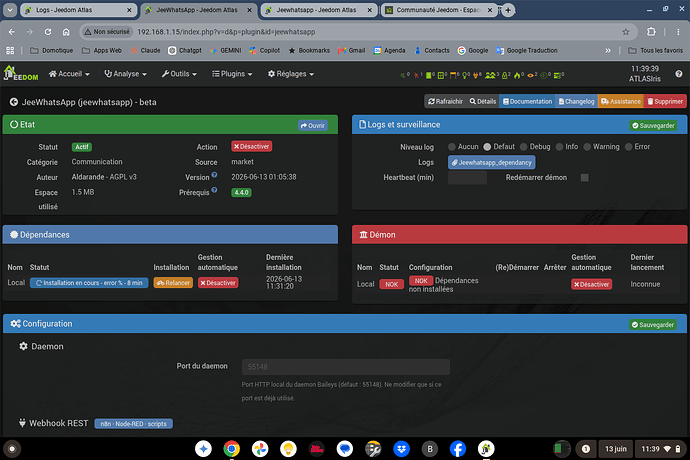The image size is (690, 460).
Task: Select Aucun log level
Action: tap(451, 147)
